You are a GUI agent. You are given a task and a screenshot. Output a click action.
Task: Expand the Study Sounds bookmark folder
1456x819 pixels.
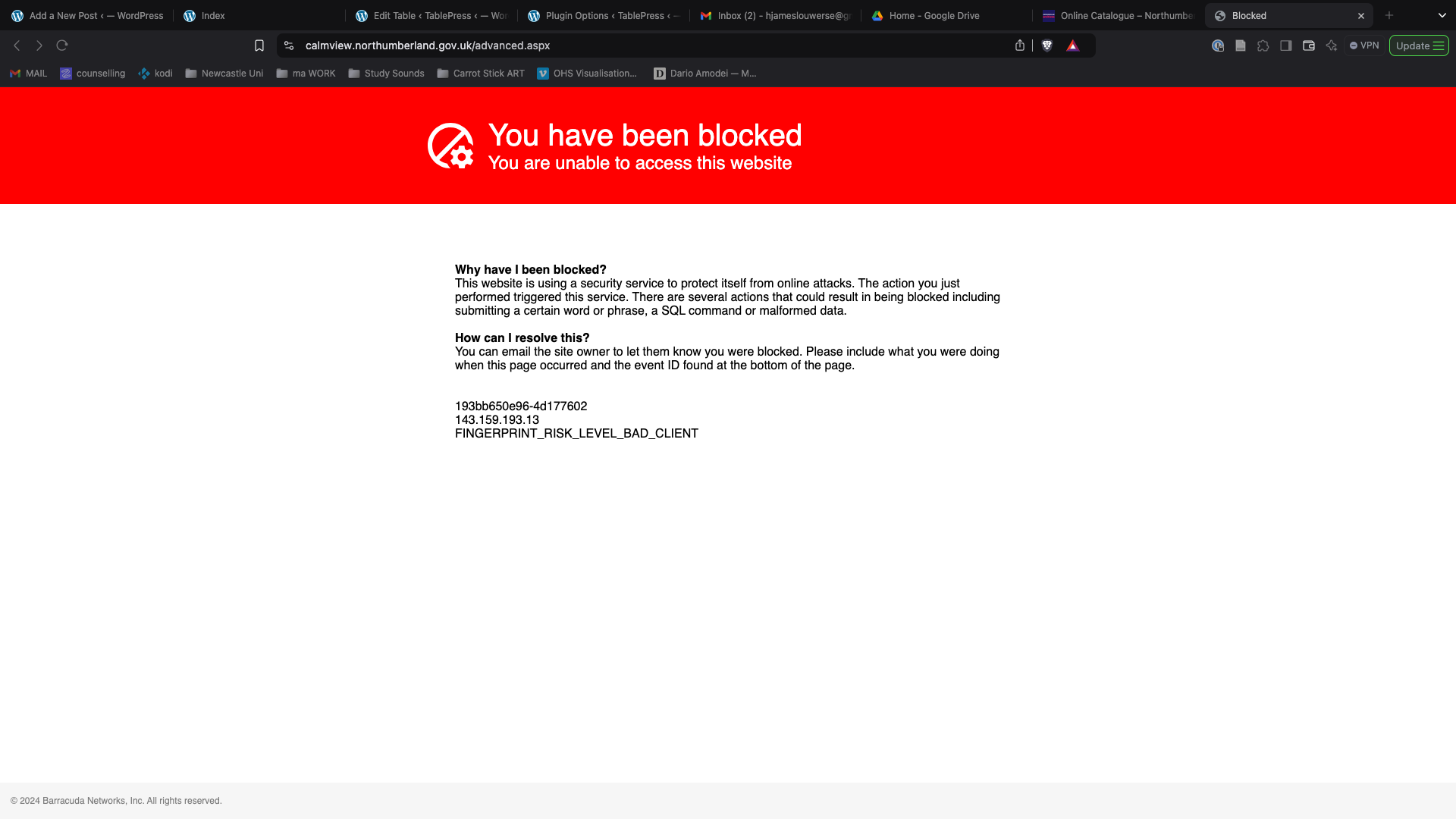(386, 74)
